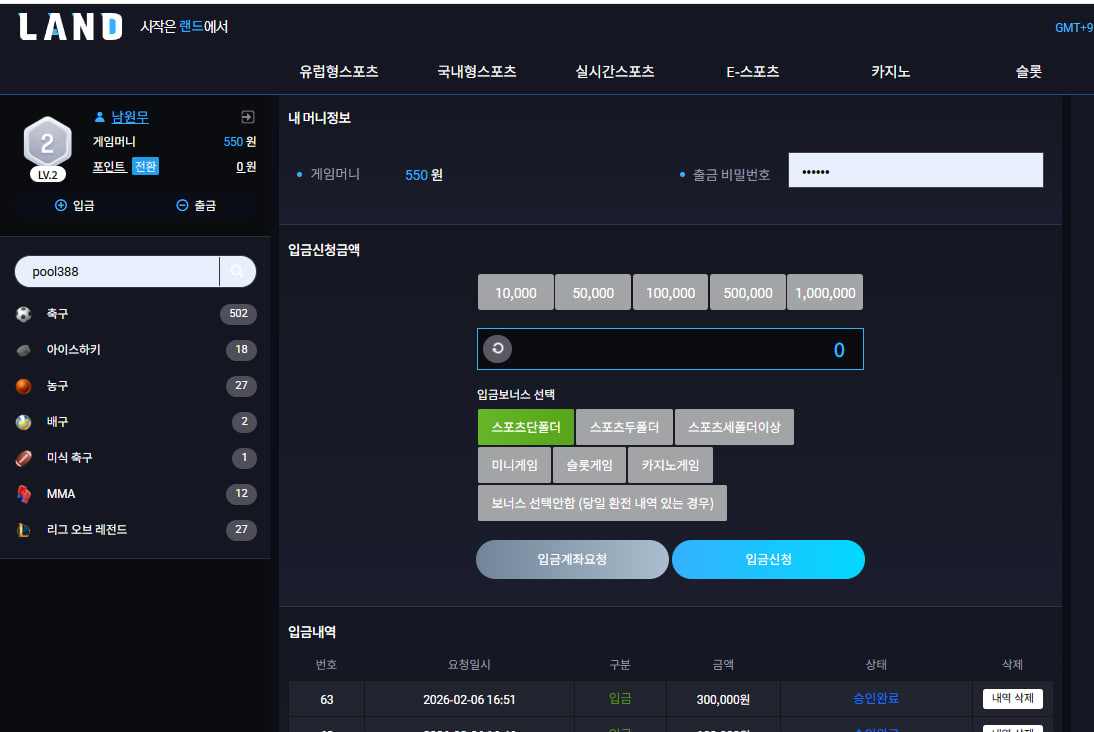1094x732 pixels.
Task: Select 스포츠단폴더 deposit bonus option
Action: tap(526, 427)
